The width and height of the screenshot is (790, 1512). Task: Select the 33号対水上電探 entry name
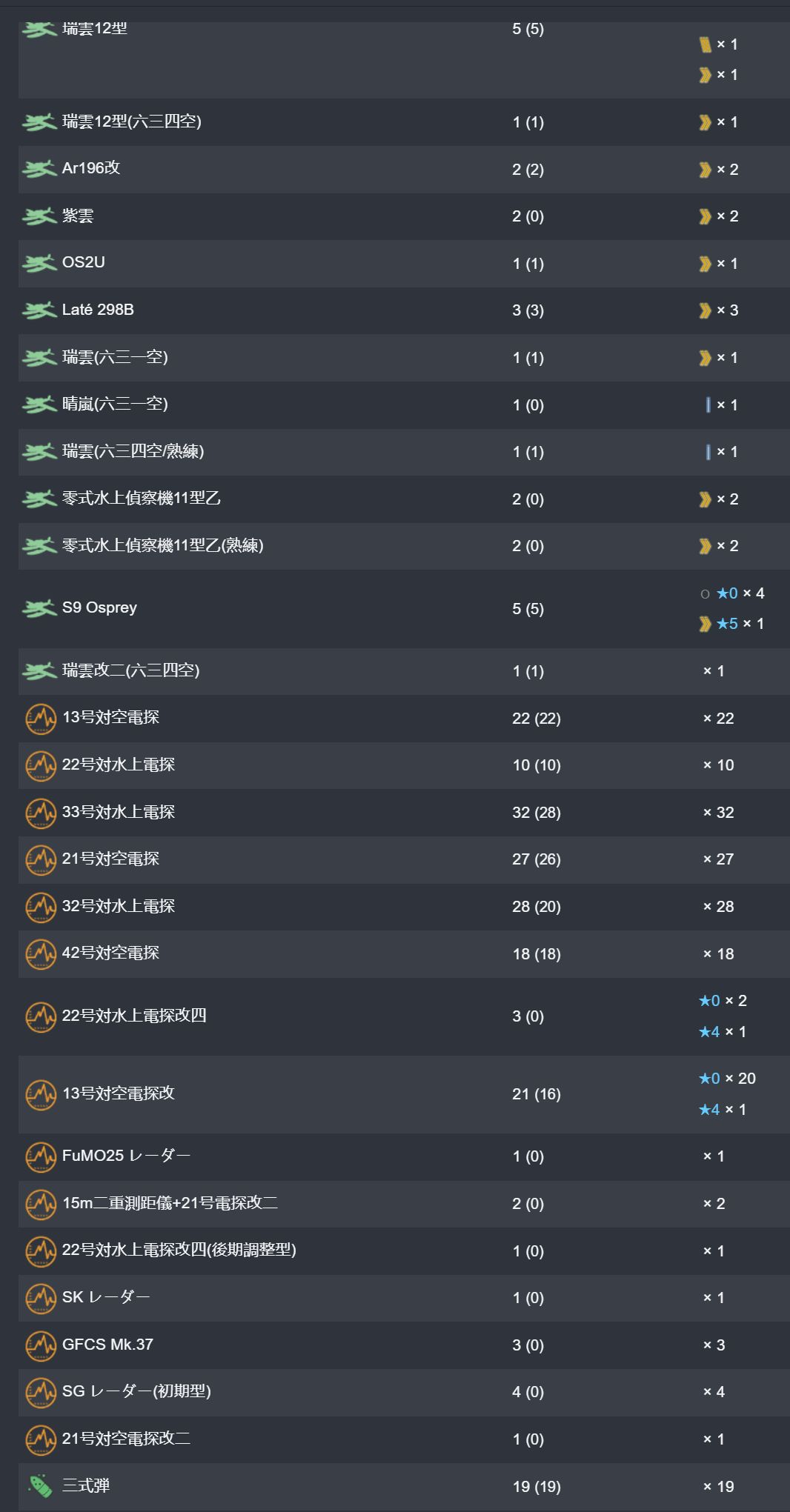click(119, 812)
